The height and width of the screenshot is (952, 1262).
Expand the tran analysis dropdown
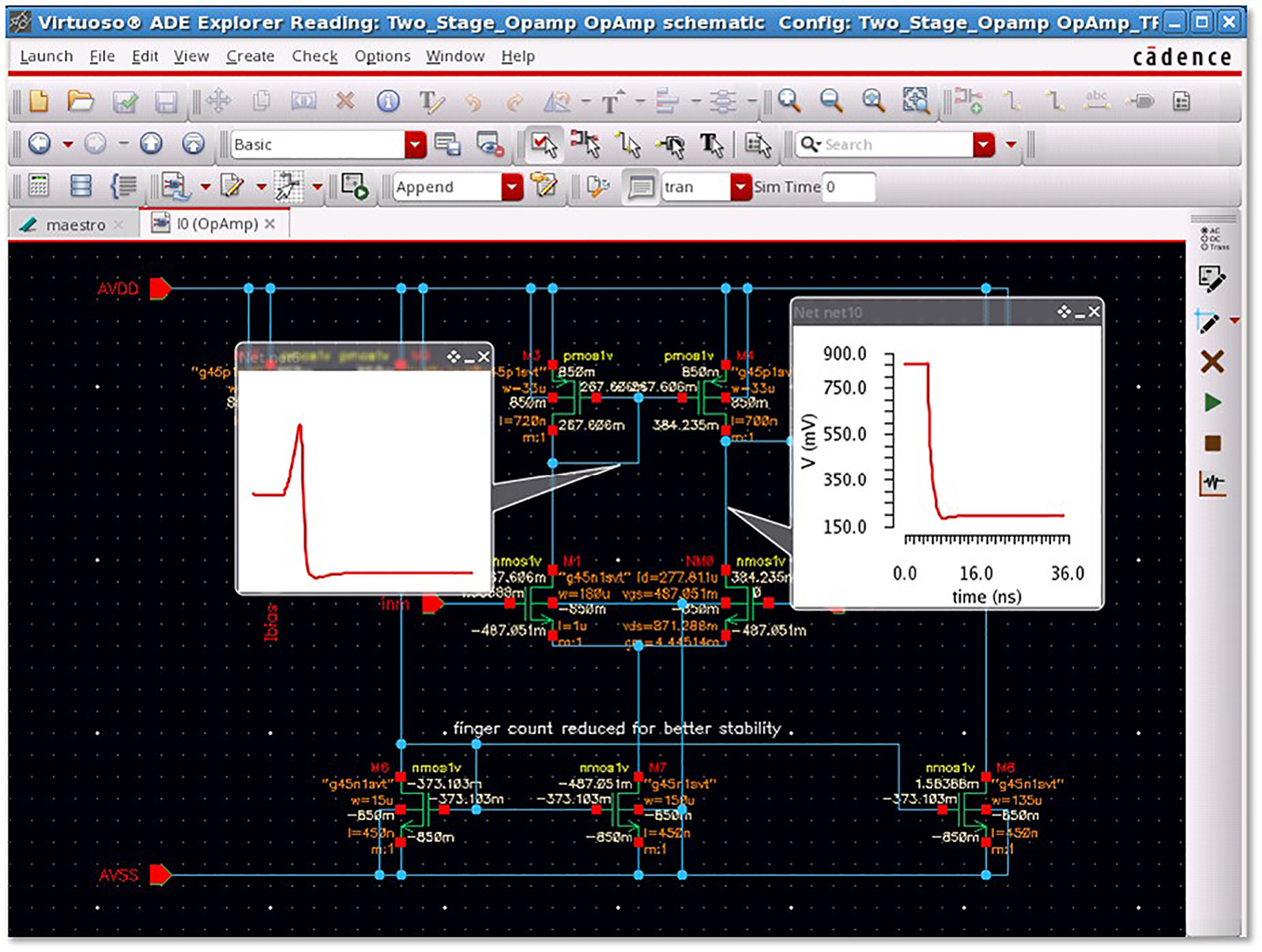point(740,187)
